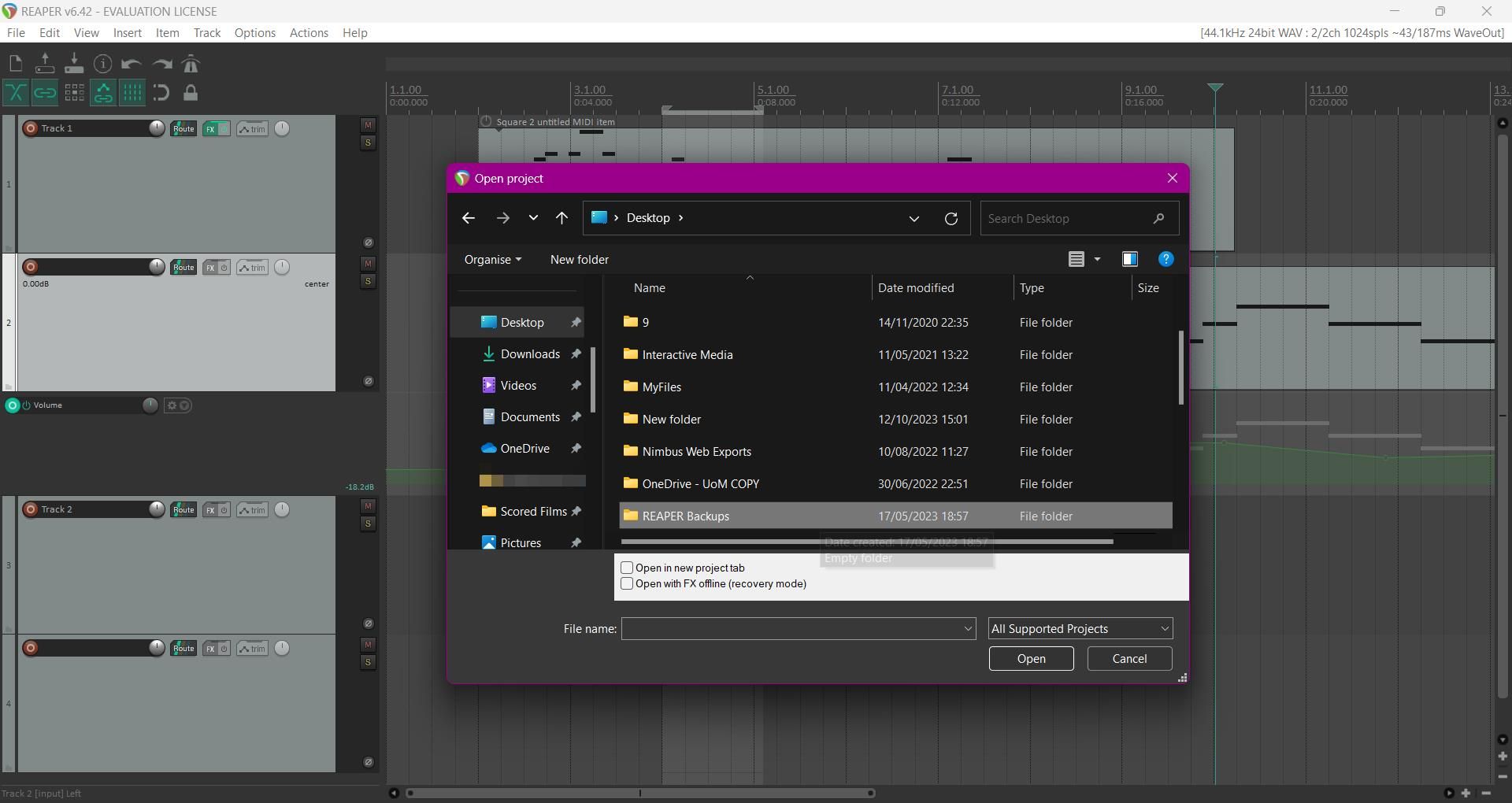
Task: Click the Cancel button
Action: [1128, 659]
